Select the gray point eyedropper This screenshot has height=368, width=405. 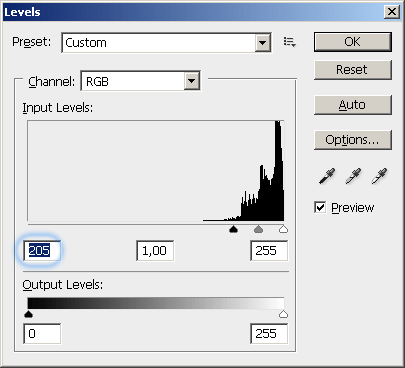[x=353, y=176]
